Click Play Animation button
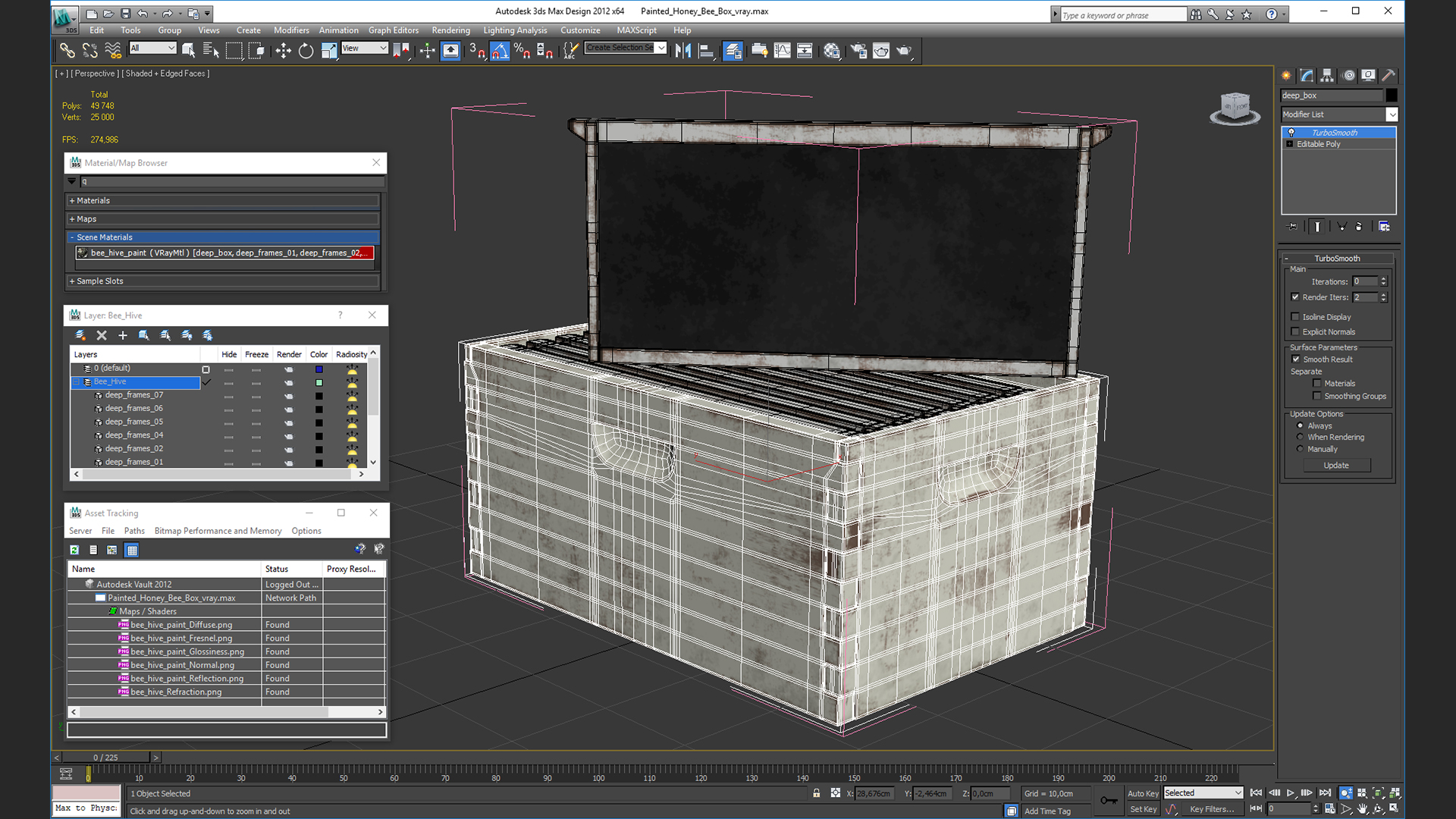The width and height of the screenshot is (1456, 819). [x=1291, y=792]
